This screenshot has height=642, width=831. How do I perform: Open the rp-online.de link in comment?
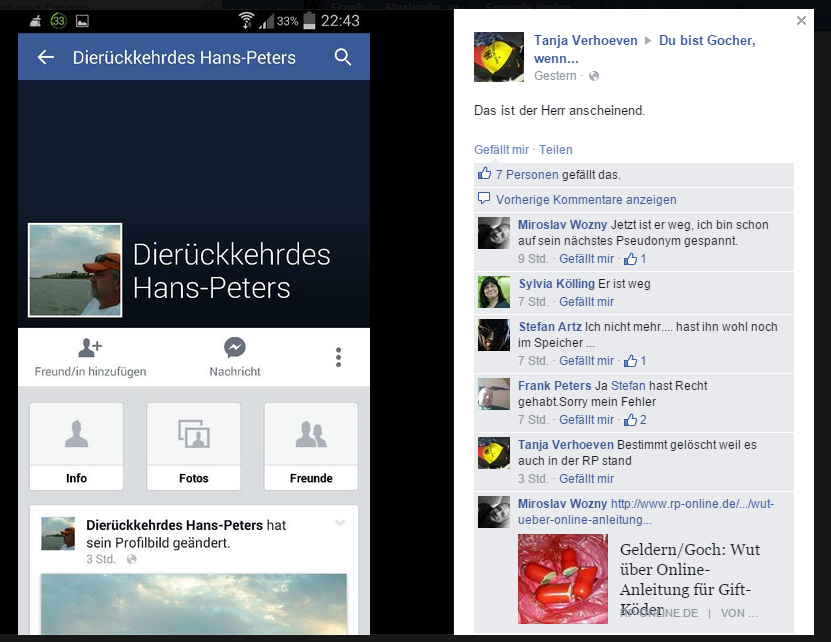pos(646,512)
